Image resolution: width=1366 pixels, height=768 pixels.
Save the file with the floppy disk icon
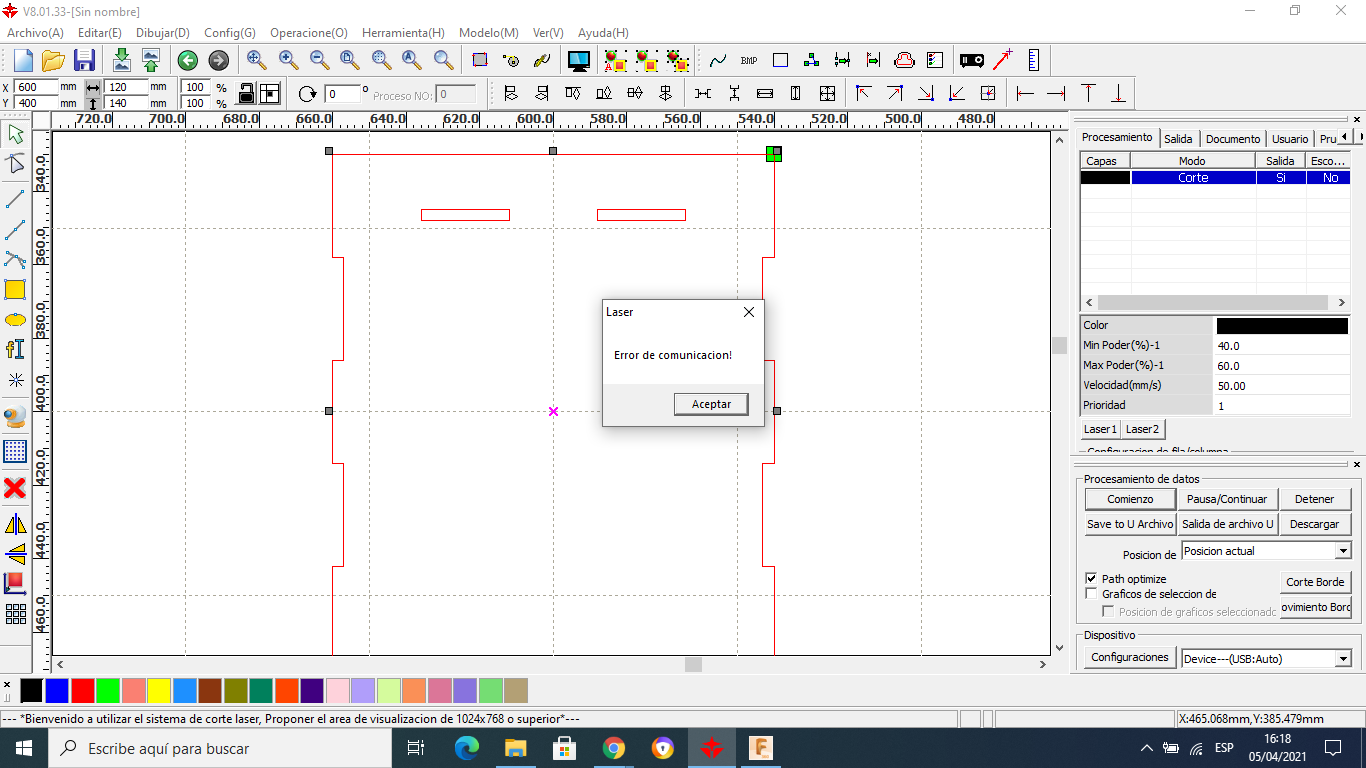coord(85,60)
